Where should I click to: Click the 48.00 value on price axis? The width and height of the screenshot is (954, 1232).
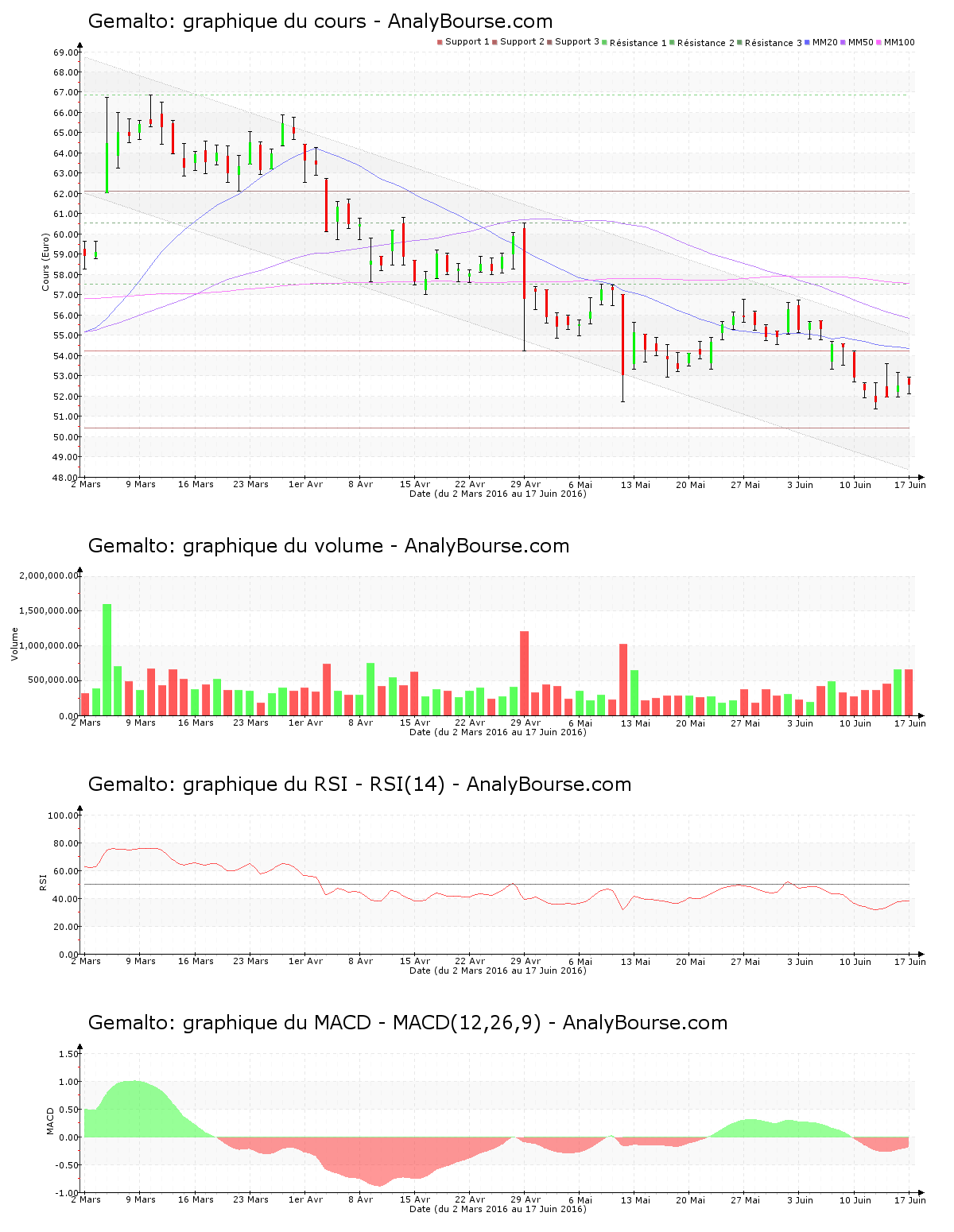click(66, 478)
